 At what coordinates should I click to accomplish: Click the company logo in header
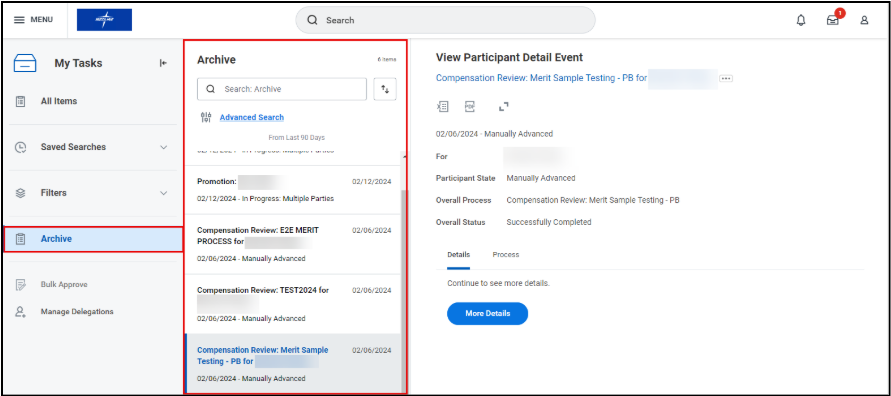pyautogui.click(x=105, y=20)
